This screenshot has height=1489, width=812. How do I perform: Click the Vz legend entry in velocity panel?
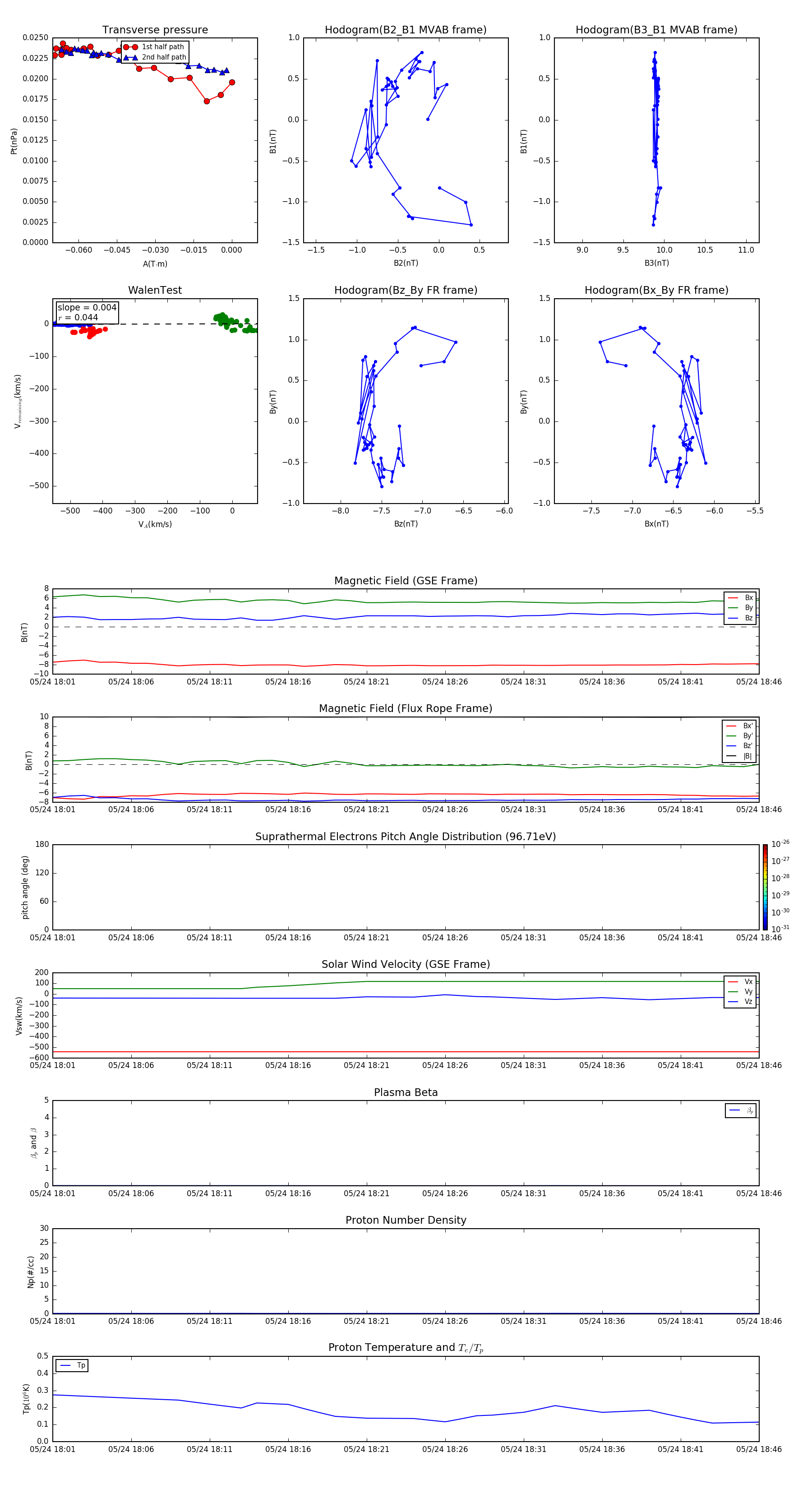pyautogui.click(x=740, y=1002)
